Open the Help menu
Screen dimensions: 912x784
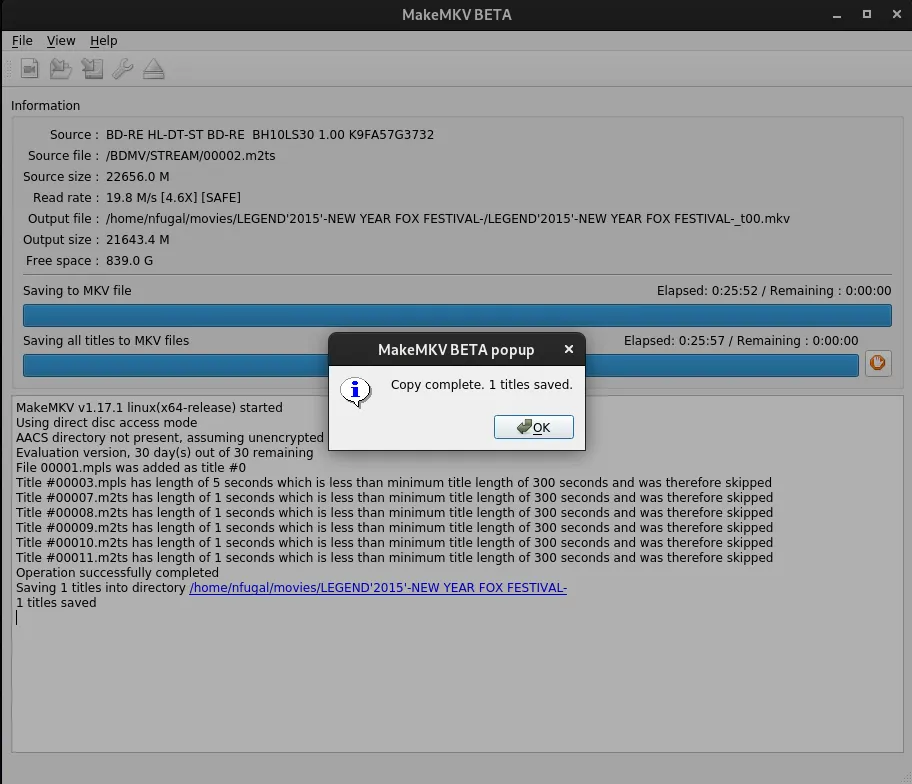[103, 41]
